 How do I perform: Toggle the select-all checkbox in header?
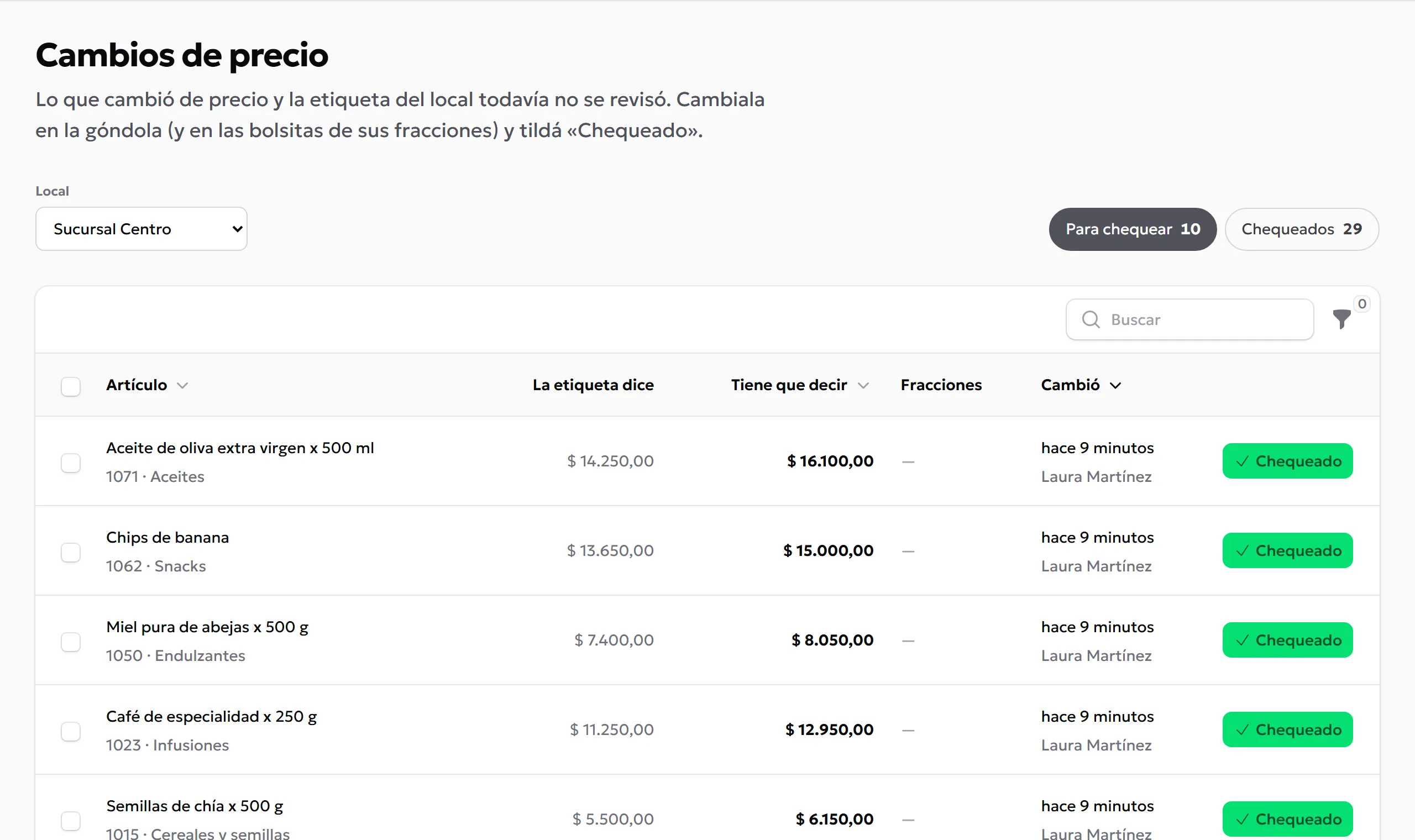point(71,387)
